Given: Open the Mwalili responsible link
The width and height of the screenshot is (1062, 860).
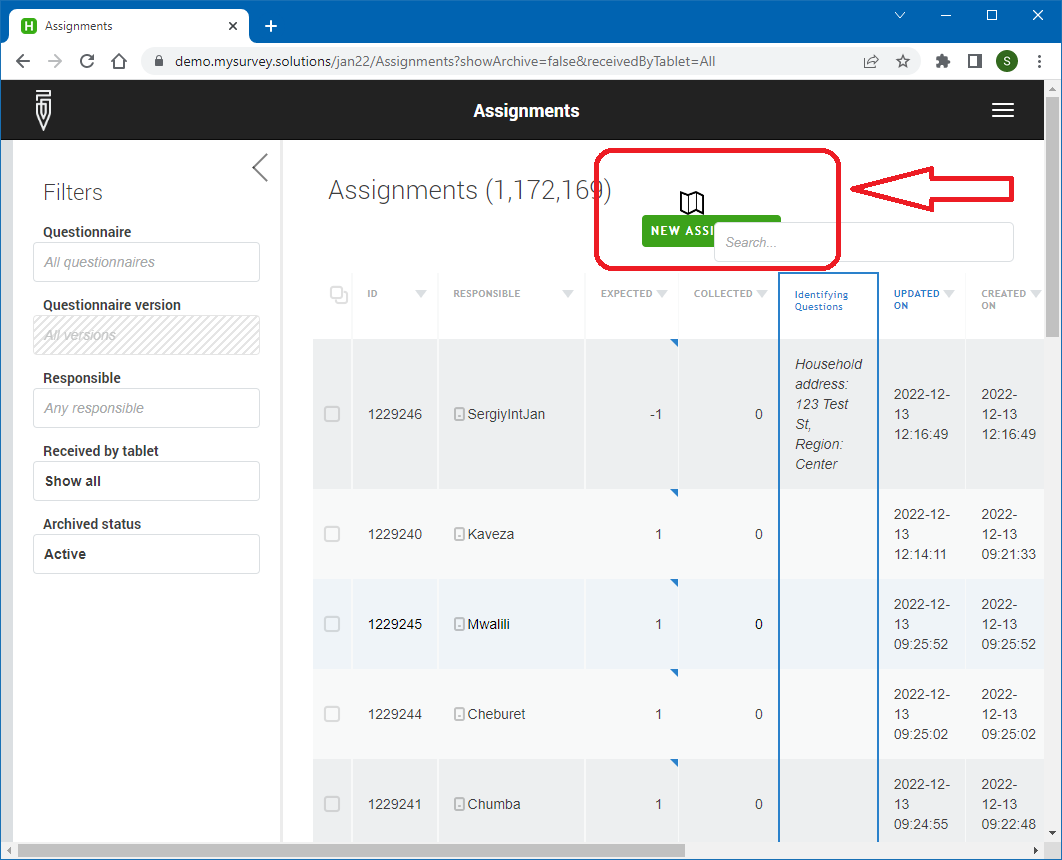Looking at the screenshot, I should click(x=488, y=624).
